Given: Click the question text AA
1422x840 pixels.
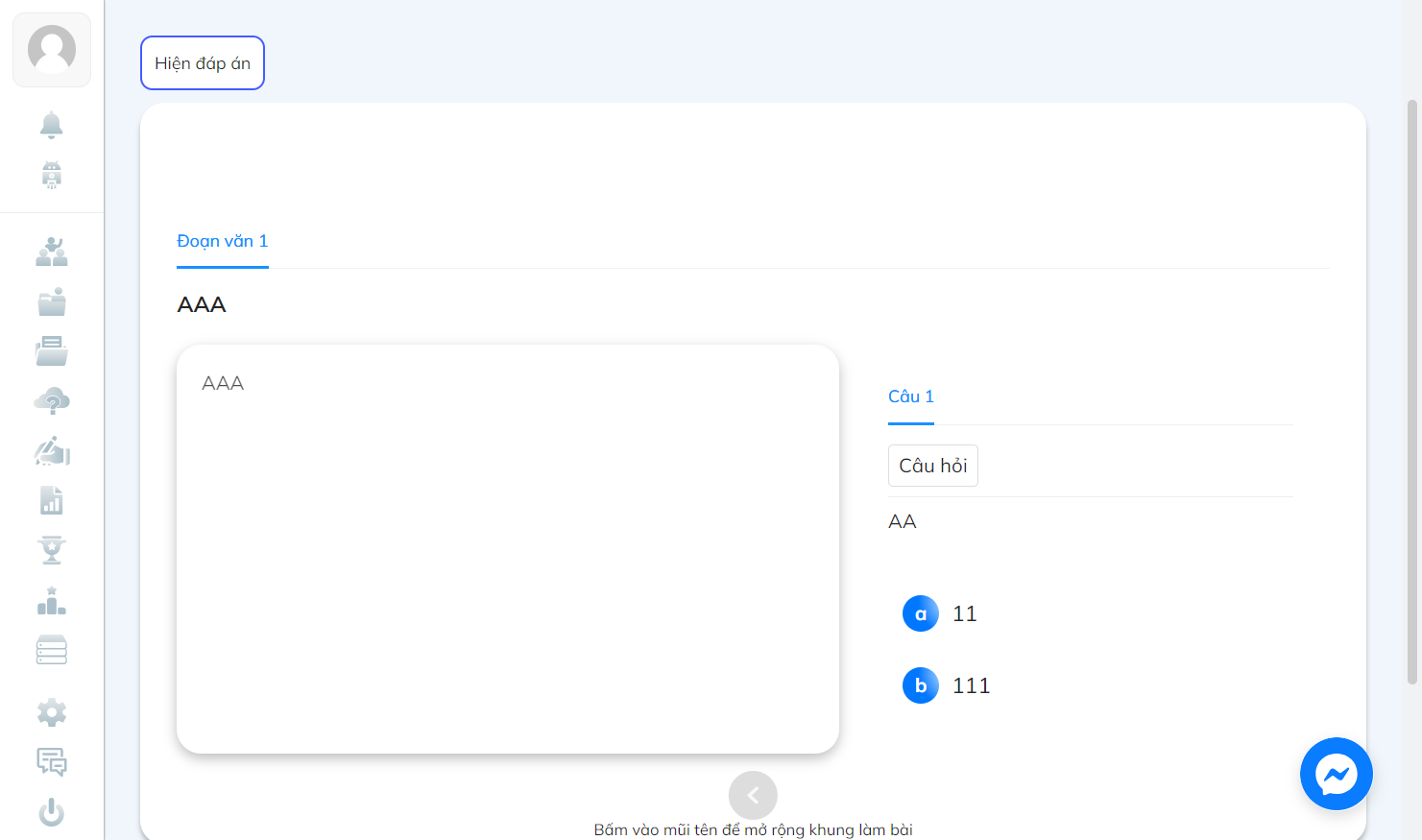Looking at the screenshot, I should coord(903,522).
